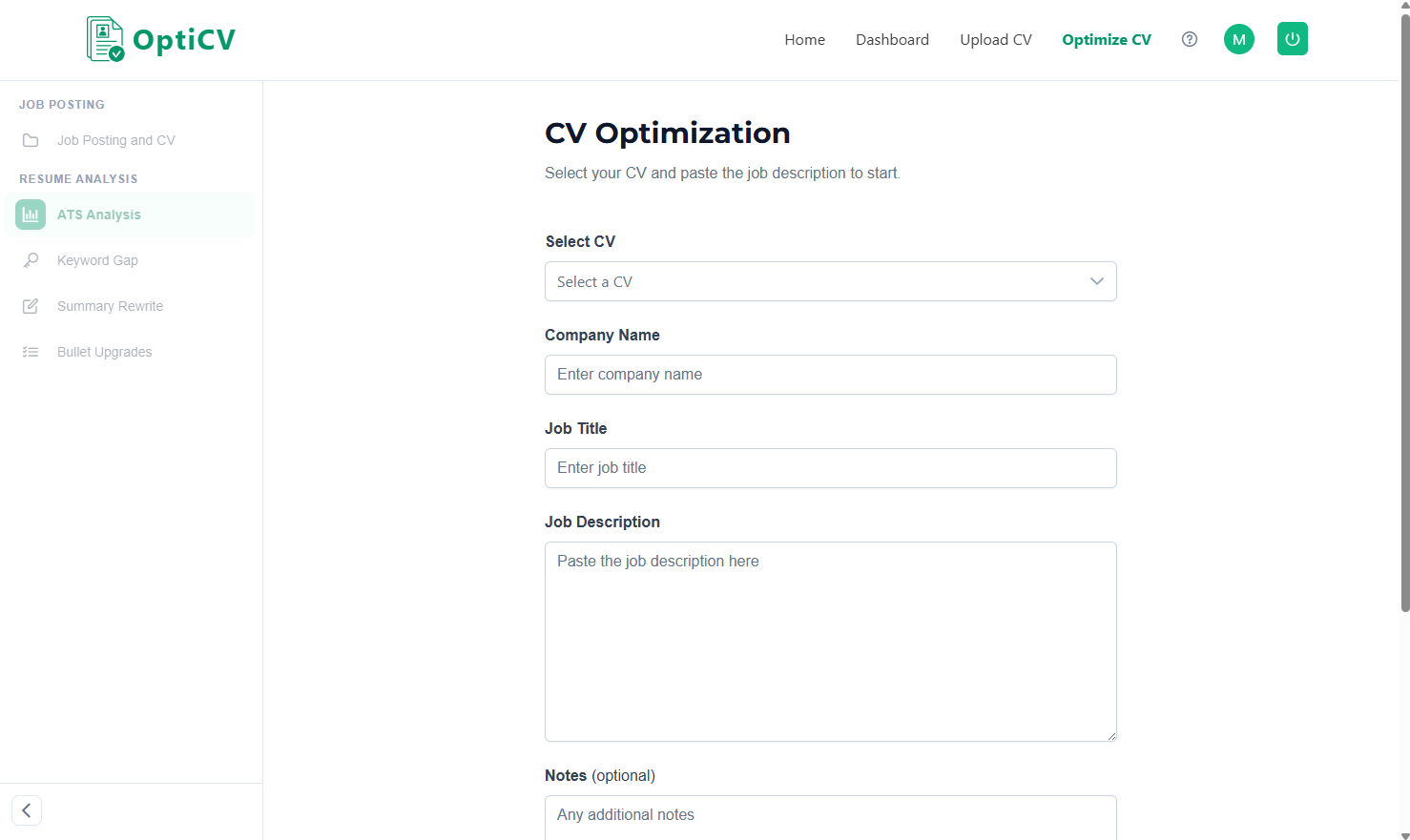Click the 'Job Title' field label
This screenshot has width=1410, height=840.
(x=576, y=428)
